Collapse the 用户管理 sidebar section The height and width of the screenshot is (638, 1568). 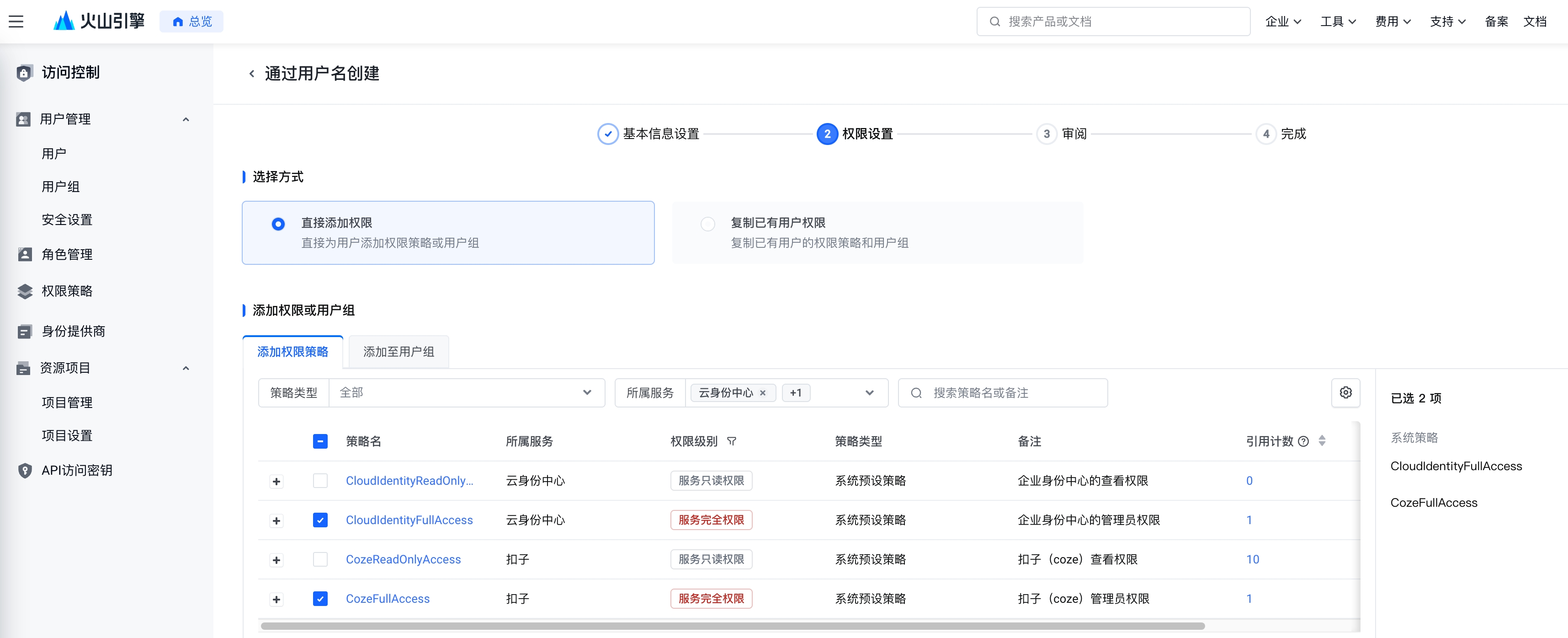tap(186, 119)
